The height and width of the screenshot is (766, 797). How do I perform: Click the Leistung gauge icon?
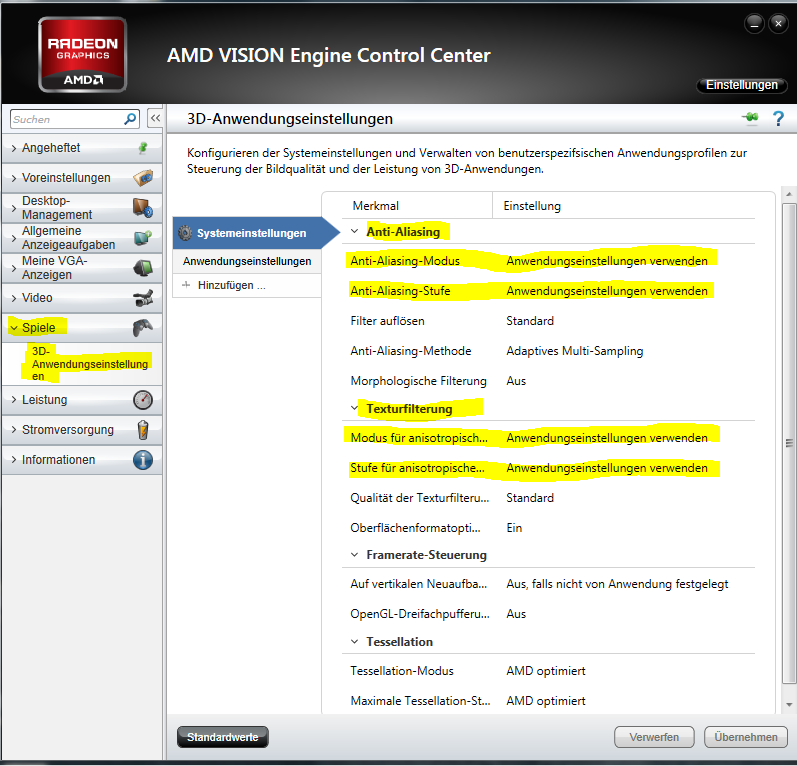pyautogui.click(x=143, y=400)
